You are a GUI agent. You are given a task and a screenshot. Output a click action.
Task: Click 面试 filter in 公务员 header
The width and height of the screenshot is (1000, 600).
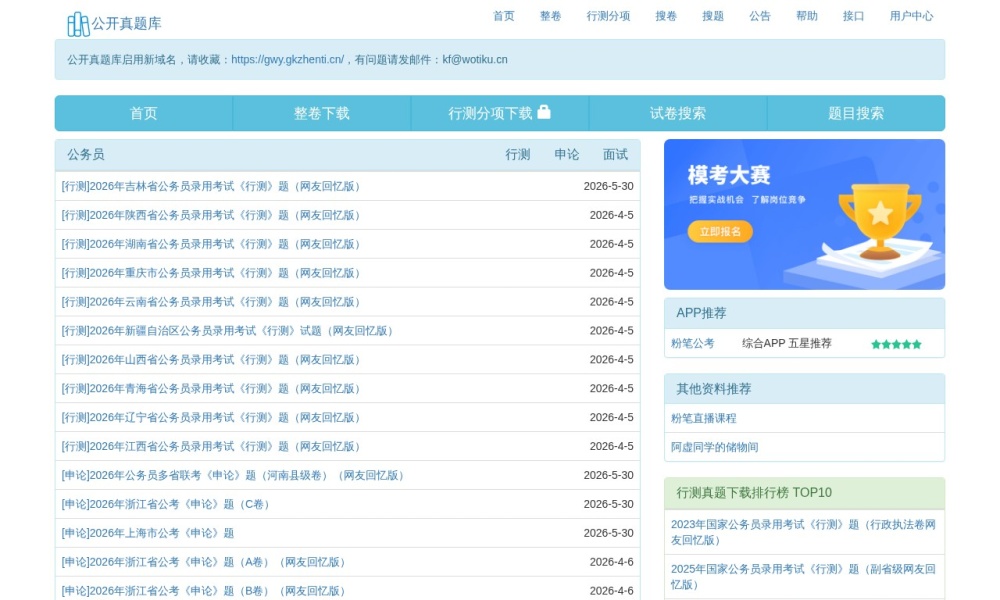point(615,154)
